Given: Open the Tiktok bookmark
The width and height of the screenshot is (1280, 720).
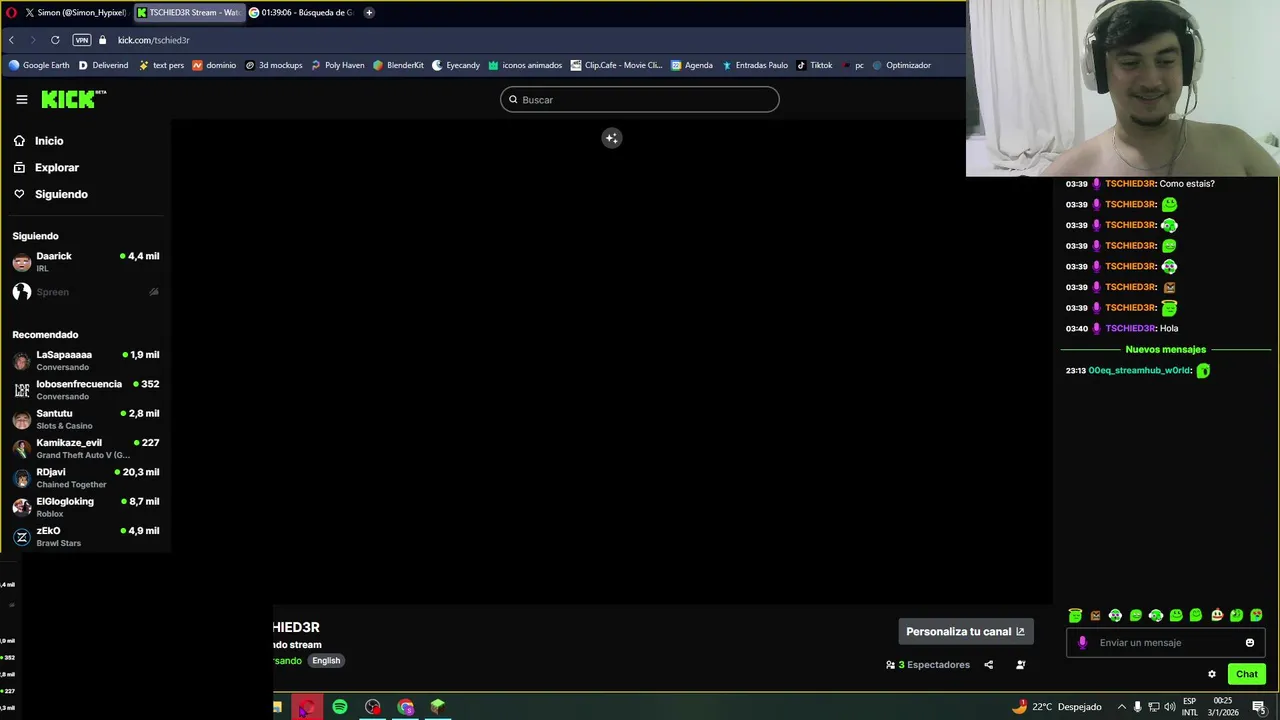Looking at the screenshot, I should (x=814, y=65).
